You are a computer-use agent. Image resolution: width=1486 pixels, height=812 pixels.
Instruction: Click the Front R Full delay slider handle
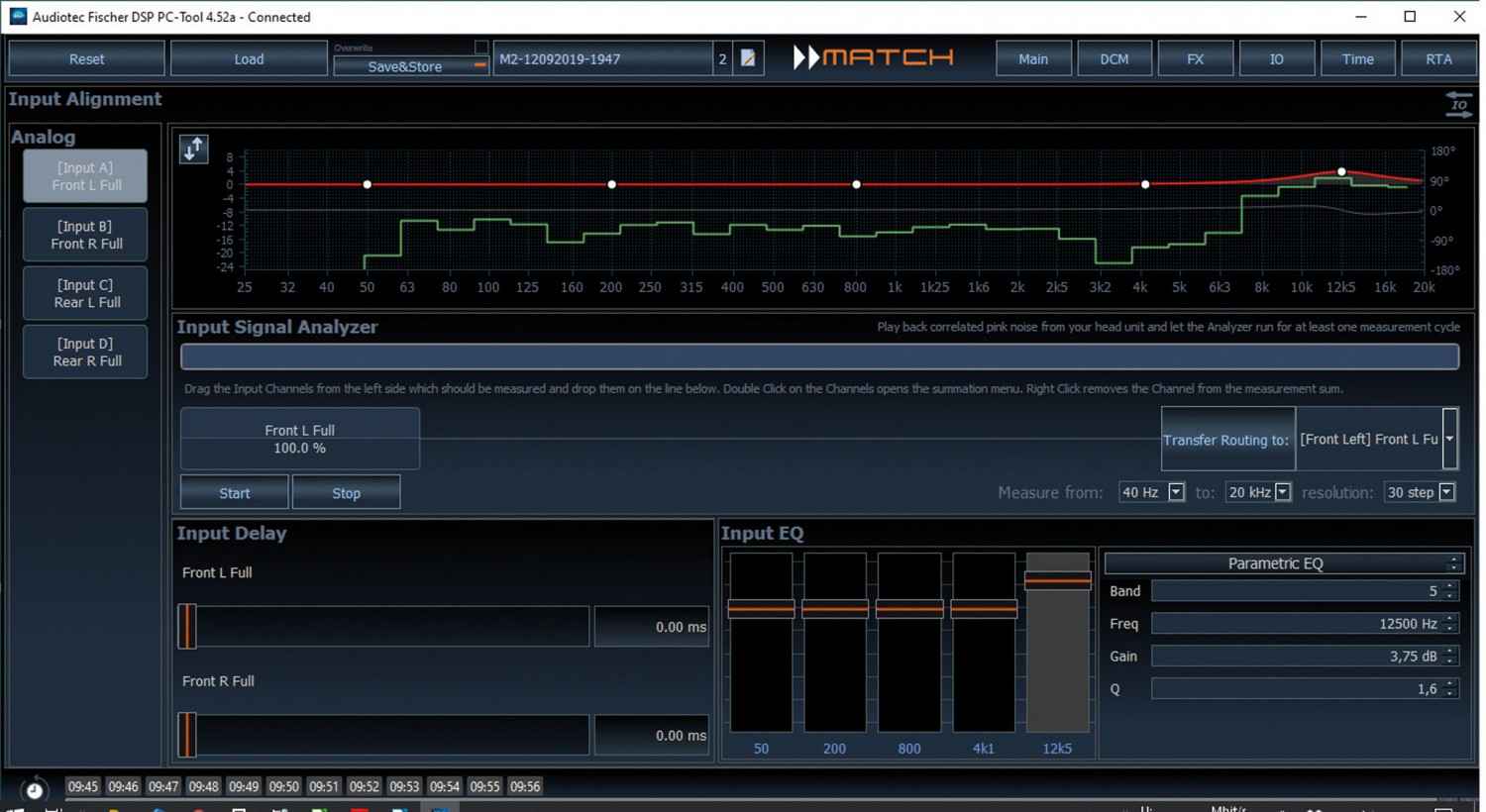pos(187,735)
